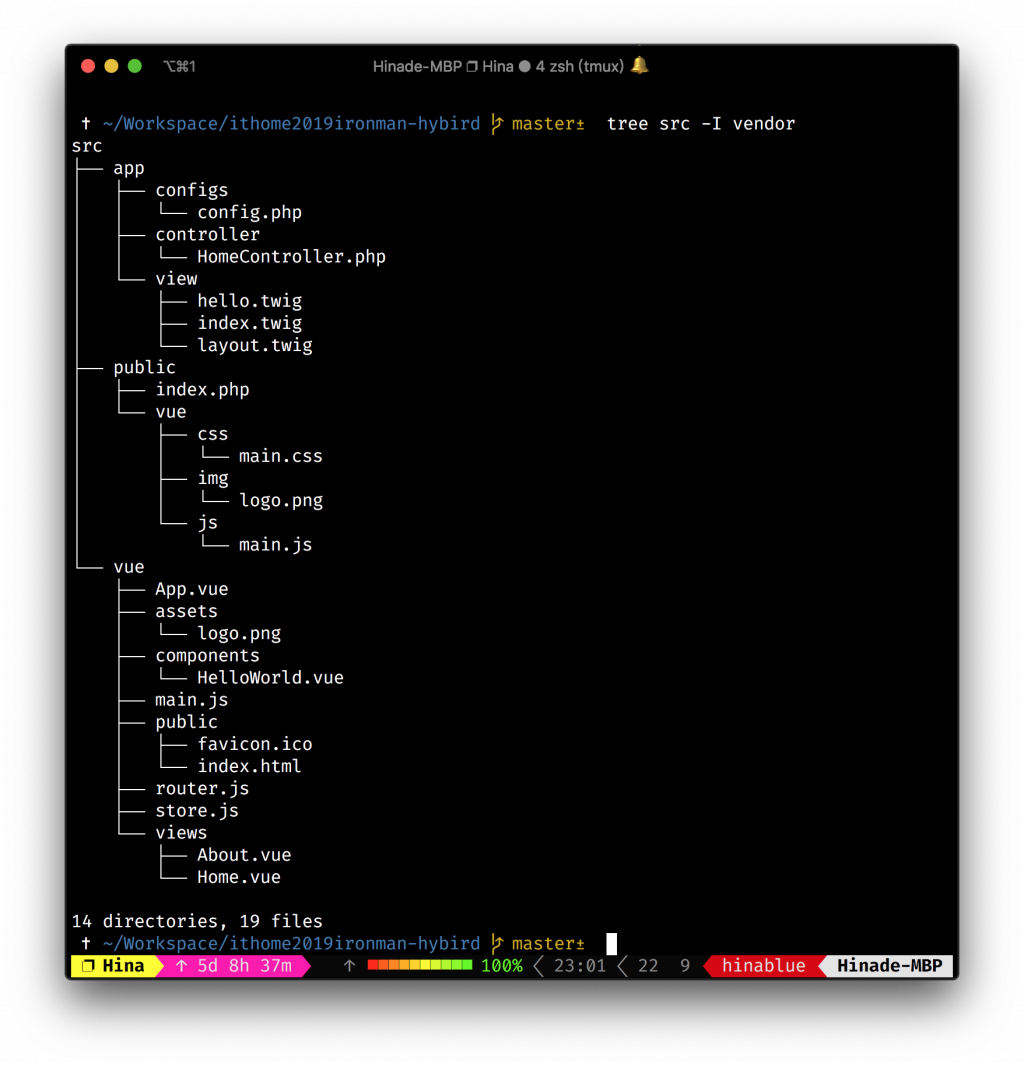Click the 'views' directory entry
This screenshot has width=1024, height=1066.
click(181, 833)
